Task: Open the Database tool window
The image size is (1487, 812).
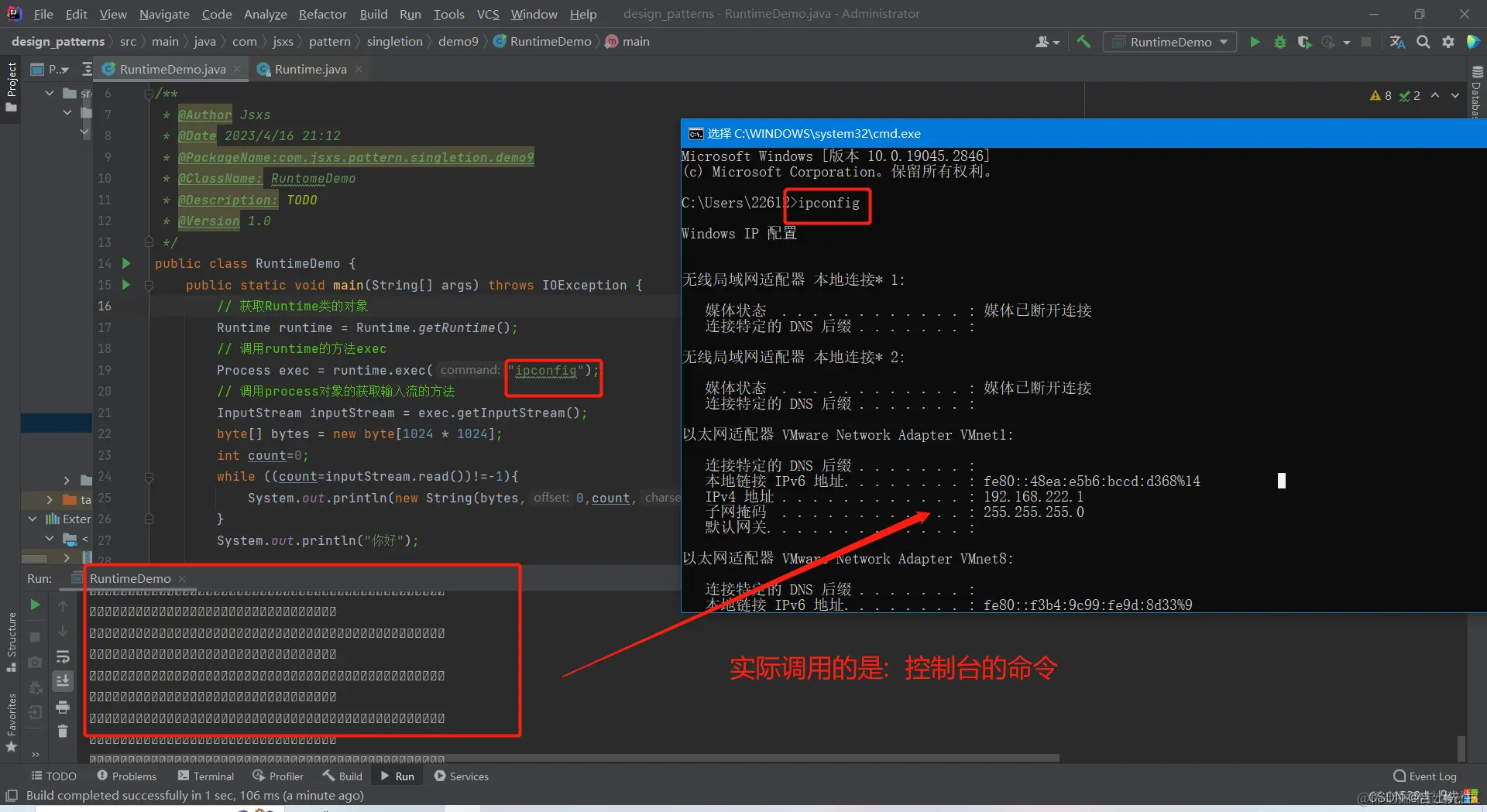Action: (x=1476, y=91)
